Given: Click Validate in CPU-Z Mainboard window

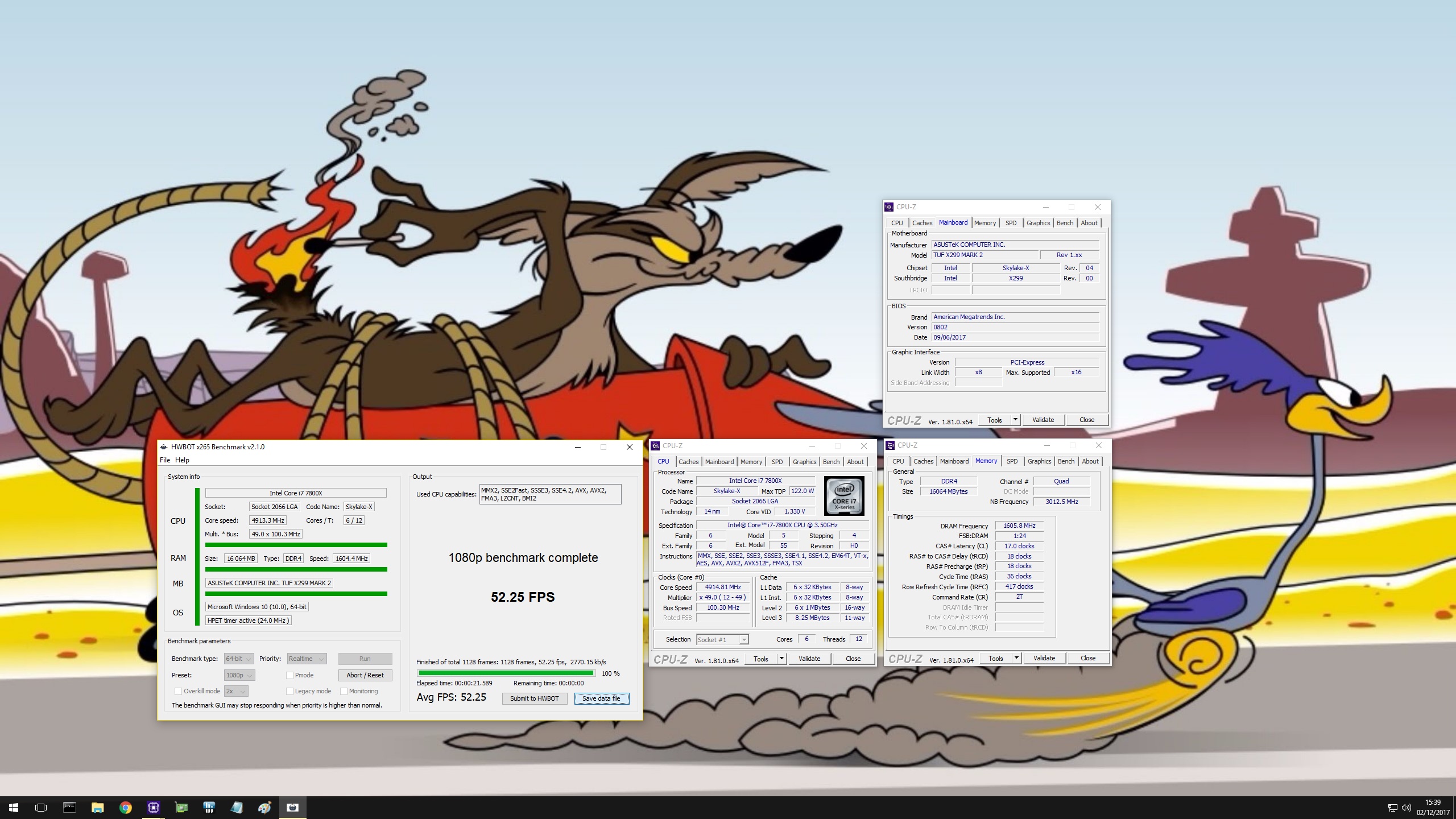Looking at the screenshot, I should (x=1043, y=420).
